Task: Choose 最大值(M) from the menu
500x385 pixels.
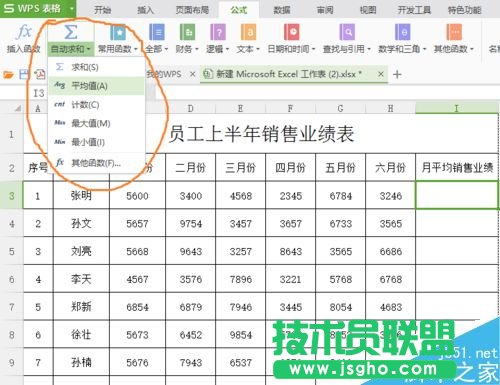Action: pyautogui.click(x=96, y=123)
